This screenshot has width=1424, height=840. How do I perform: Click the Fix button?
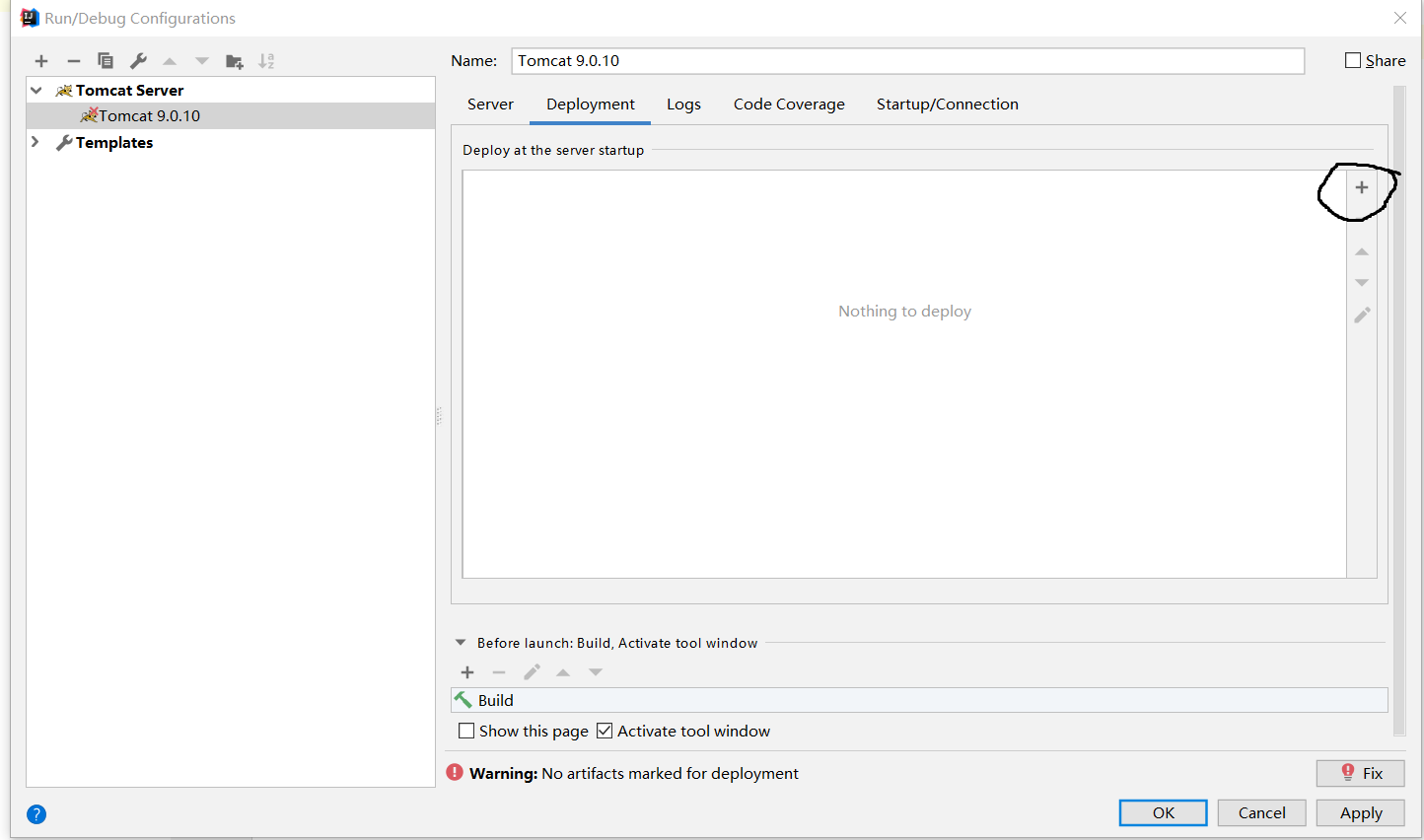tap(1361, 773)
